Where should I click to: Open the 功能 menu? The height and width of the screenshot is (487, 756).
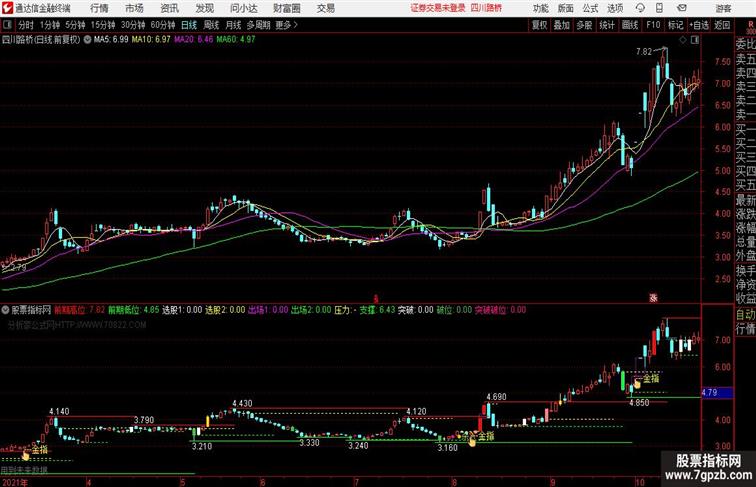pos(540,8)
